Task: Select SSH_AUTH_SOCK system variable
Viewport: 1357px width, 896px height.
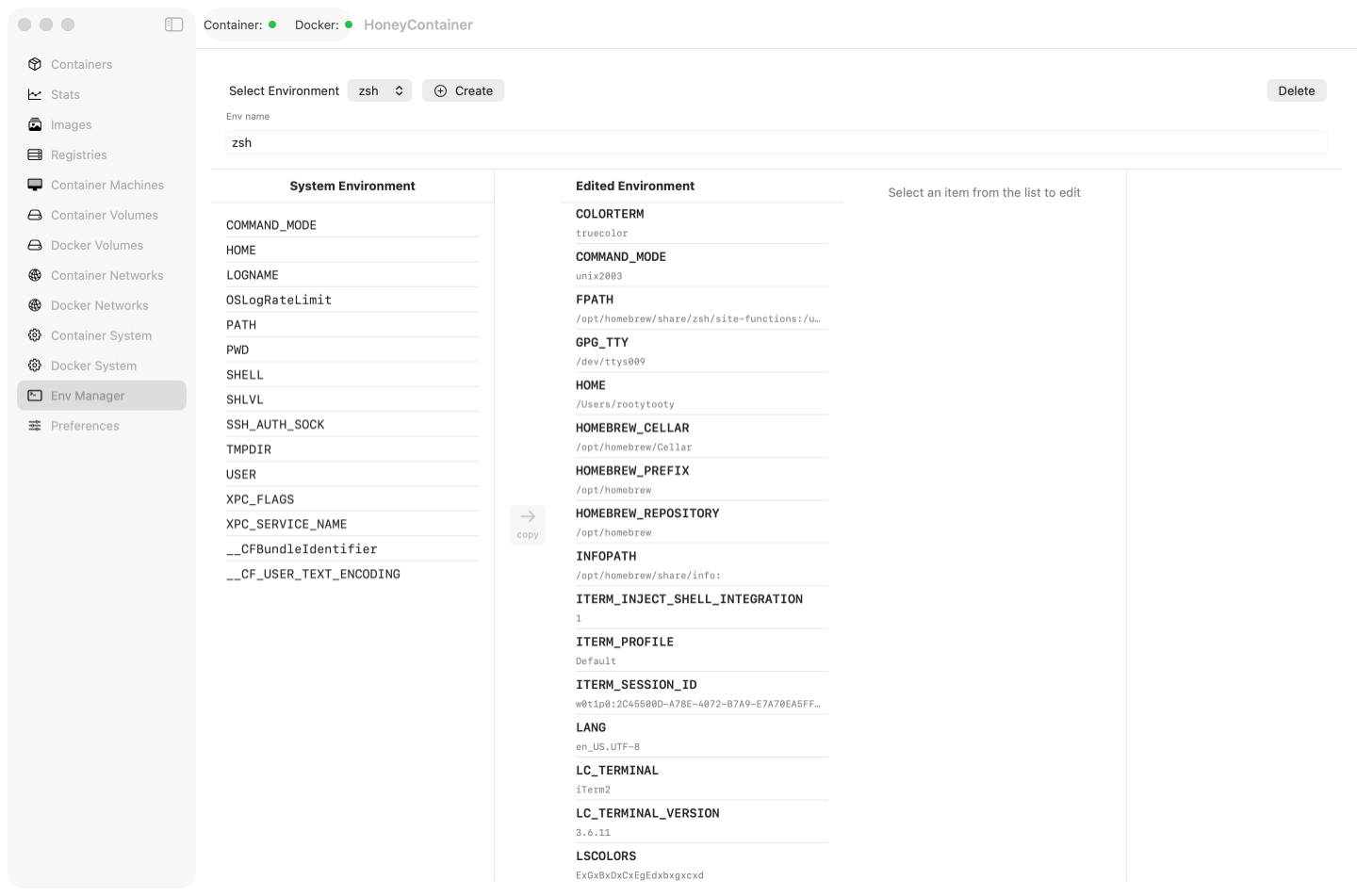Action: coord(352,425)
